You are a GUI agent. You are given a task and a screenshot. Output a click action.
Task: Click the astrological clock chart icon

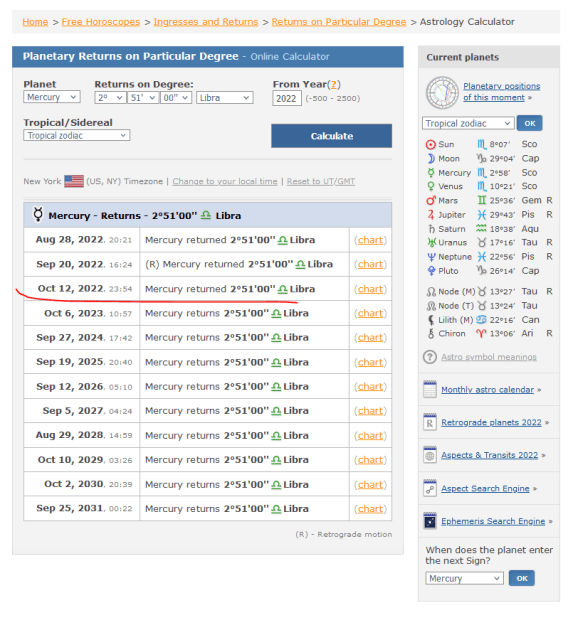tap(442, 93)
